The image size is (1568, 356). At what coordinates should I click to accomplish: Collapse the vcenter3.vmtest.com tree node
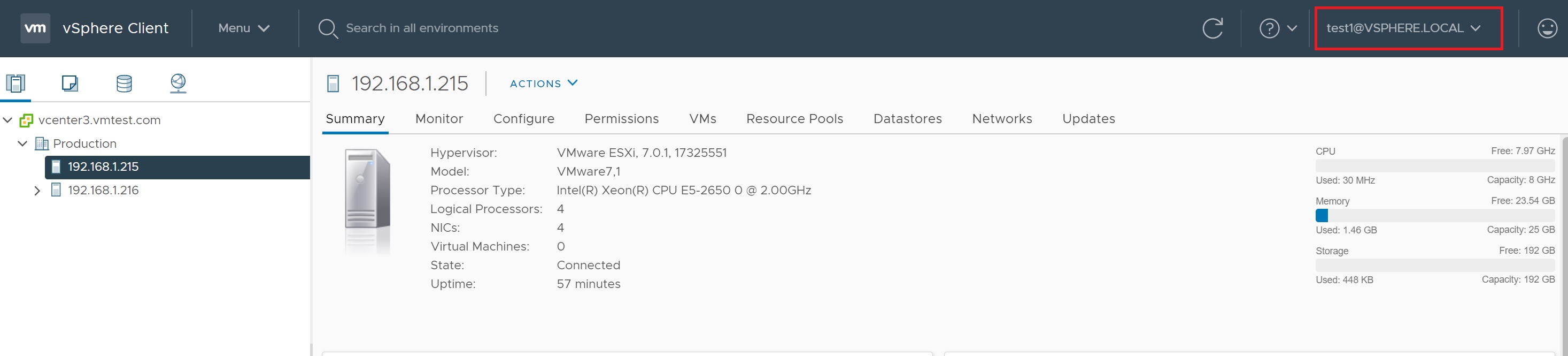(x=8, y=120)
